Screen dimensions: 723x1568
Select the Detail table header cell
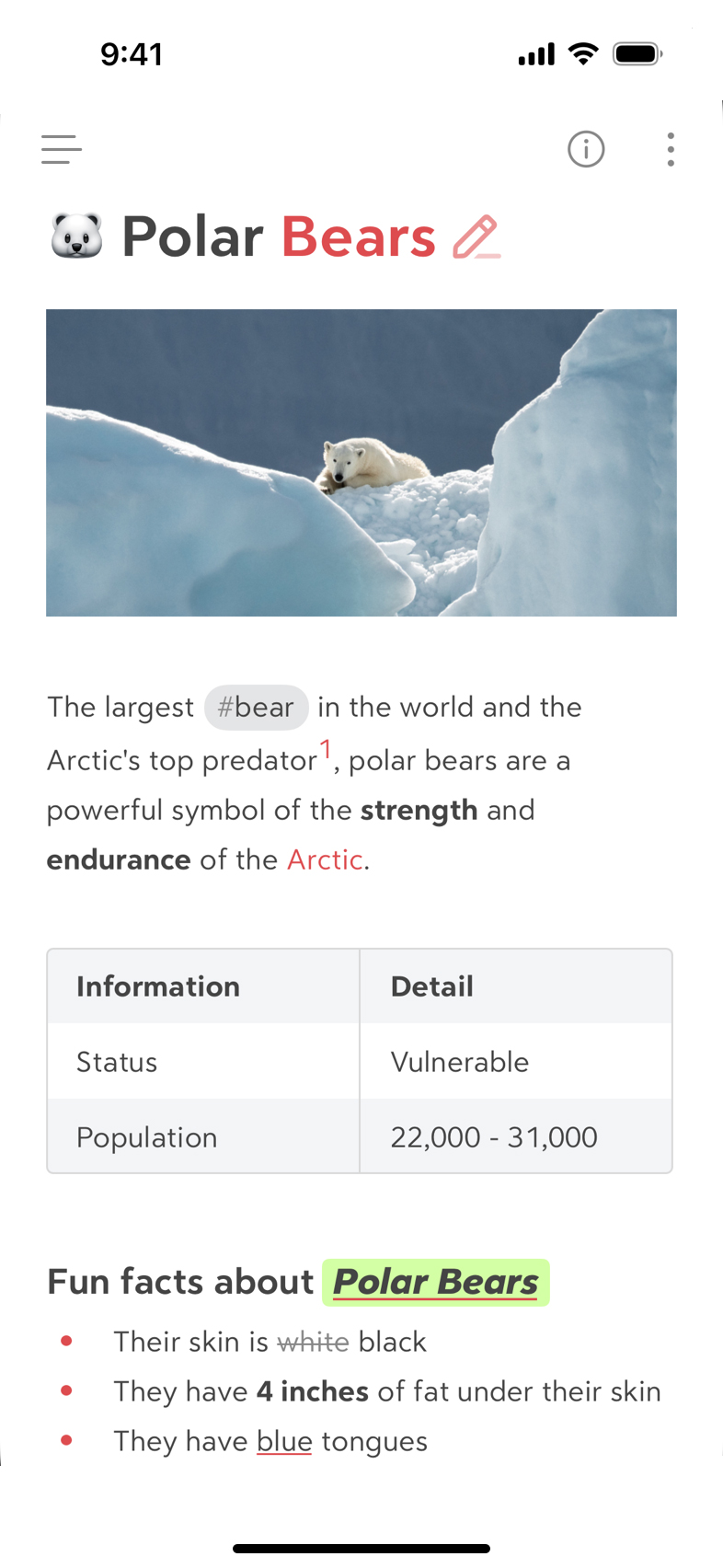coord(516,986)
